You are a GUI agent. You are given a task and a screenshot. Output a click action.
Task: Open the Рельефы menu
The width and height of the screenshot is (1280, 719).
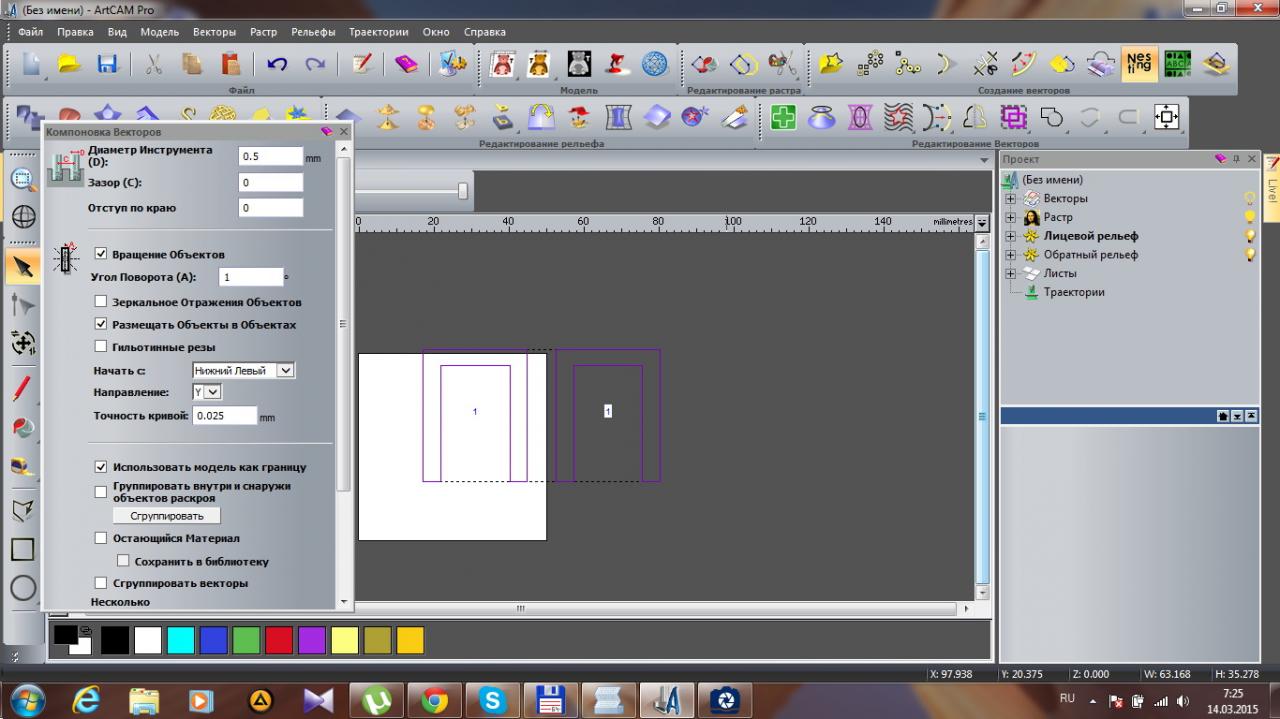coord(313,32)
